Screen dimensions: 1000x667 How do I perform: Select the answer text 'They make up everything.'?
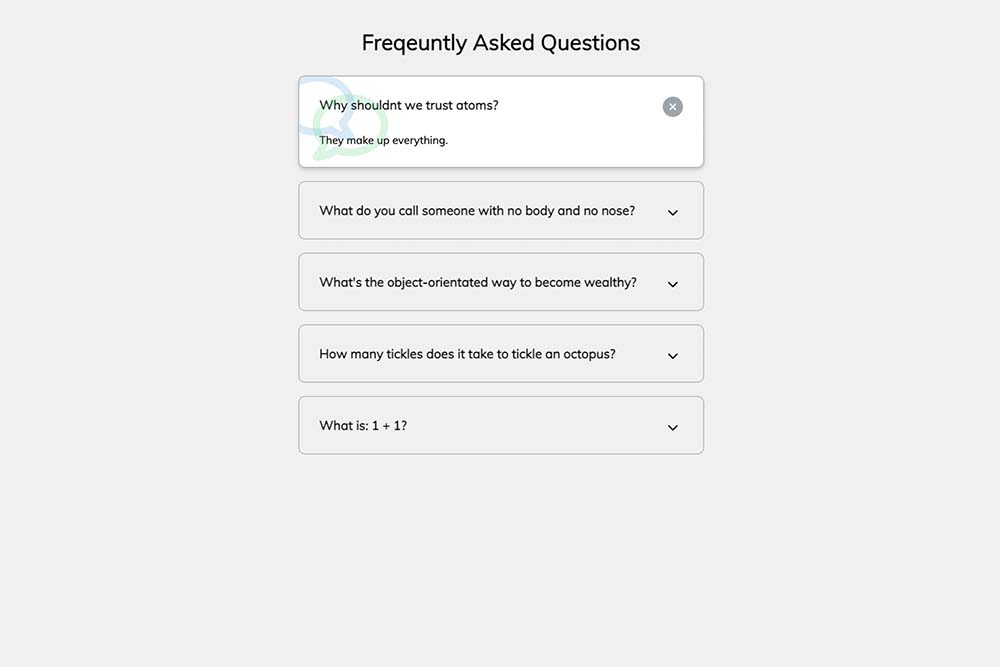click(384, 140)
